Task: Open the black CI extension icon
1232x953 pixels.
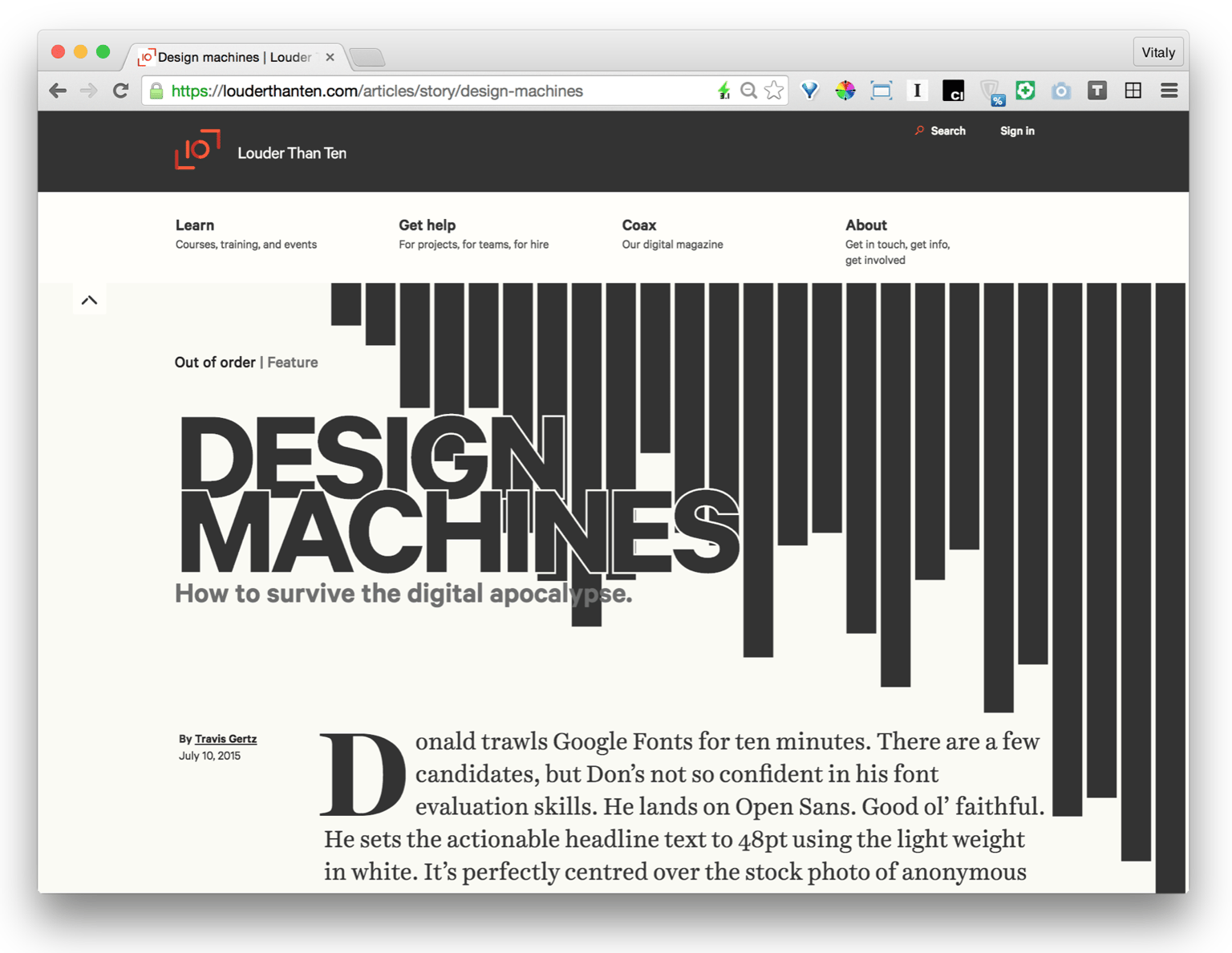Action: [953, 91]
